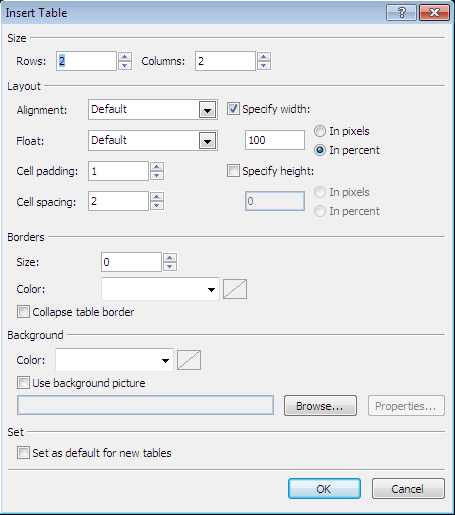The width and height of the screenshot is (455, 515).
Task: Click the Browse... button
Action: pyautogui.click(x=320, y=406)
